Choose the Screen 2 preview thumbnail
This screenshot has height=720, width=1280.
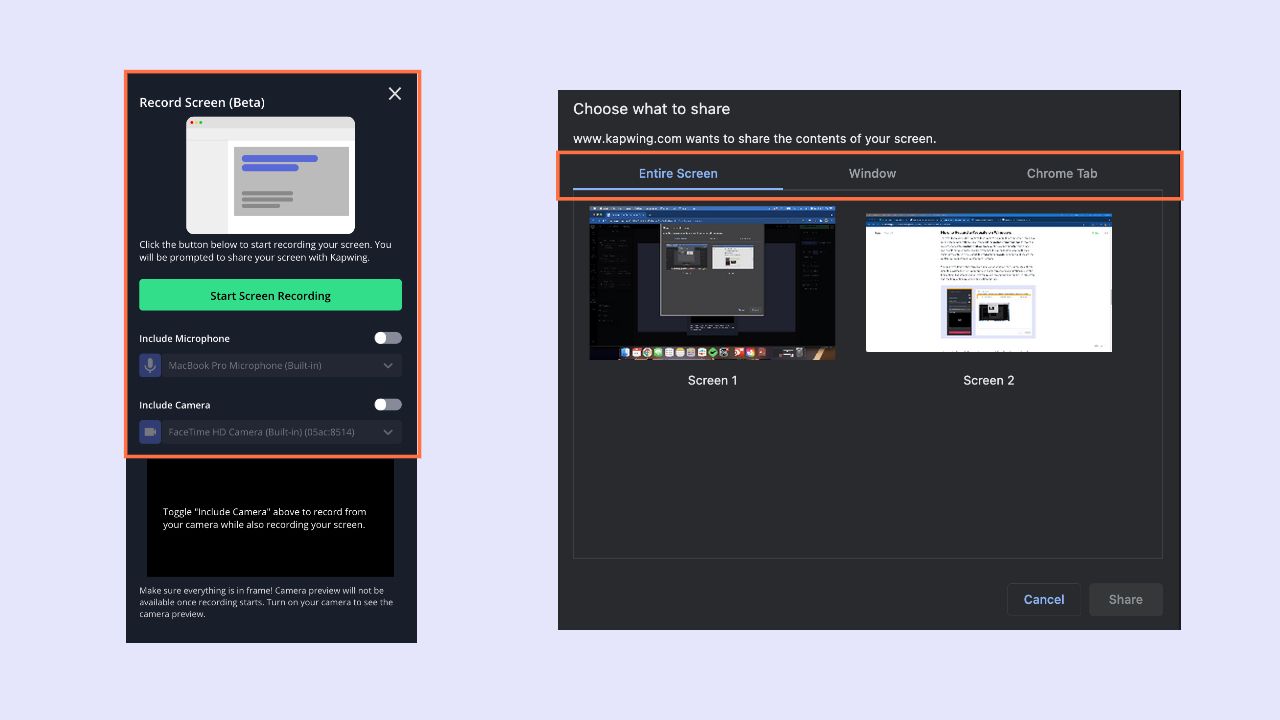point(988,282)
